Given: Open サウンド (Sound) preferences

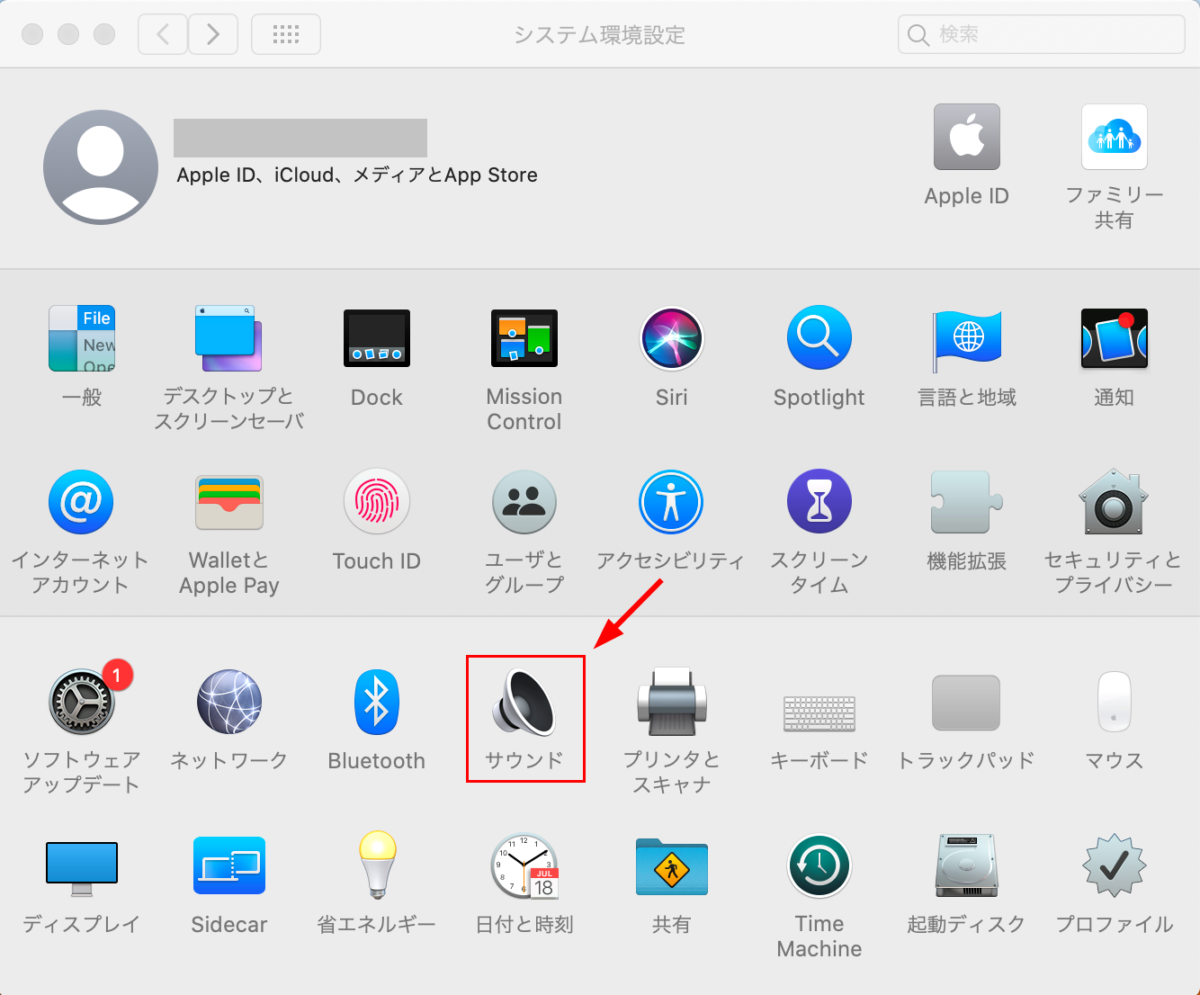Looking at the screenshot, I should point(526,702).
